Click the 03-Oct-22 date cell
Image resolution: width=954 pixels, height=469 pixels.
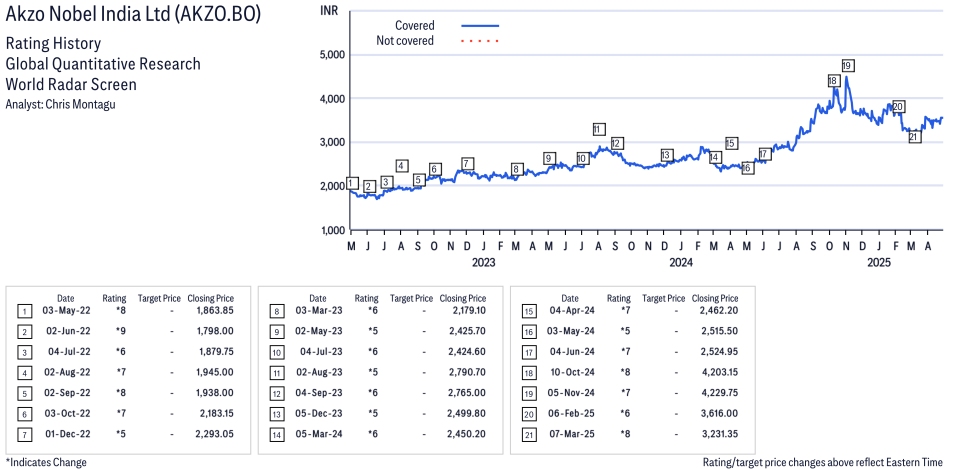[x=66, y=414]
